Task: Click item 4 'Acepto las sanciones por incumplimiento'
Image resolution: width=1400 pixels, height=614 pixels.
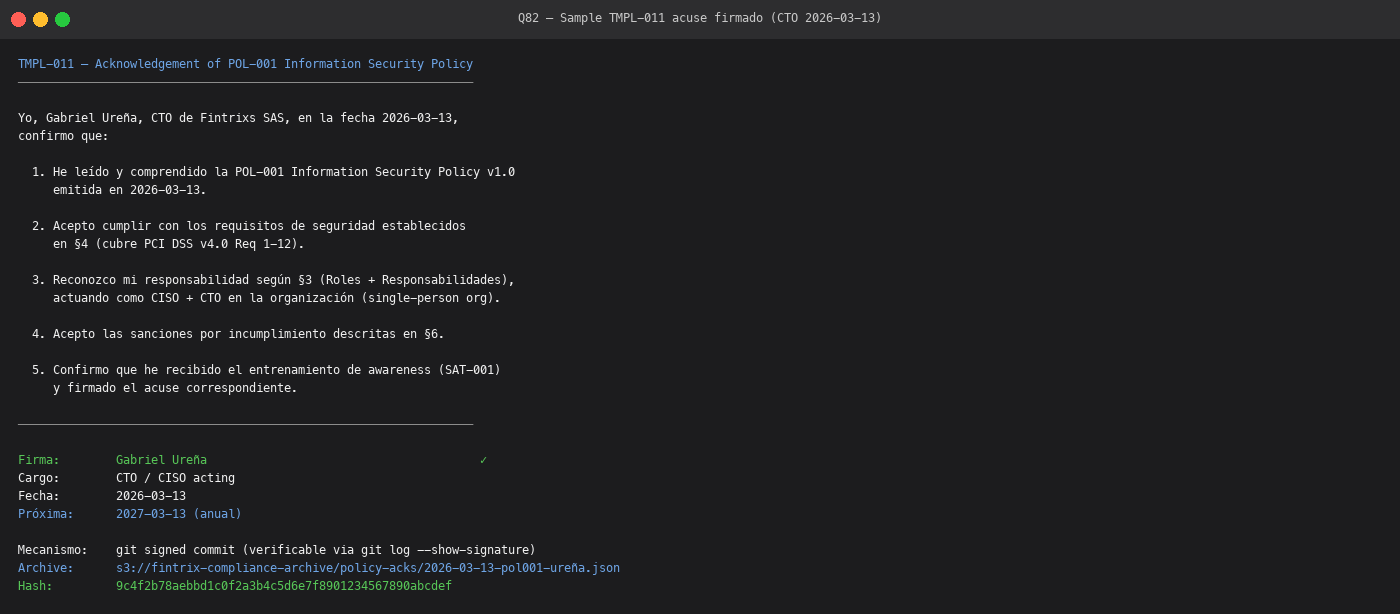Action: pyautogui.click(x=238, y=334)
